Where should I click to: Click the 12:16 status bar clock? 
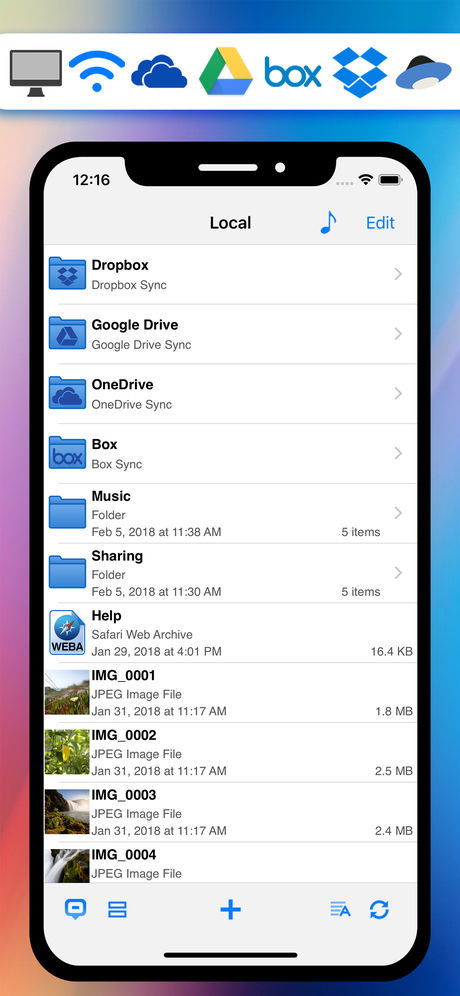pos(91,180)
